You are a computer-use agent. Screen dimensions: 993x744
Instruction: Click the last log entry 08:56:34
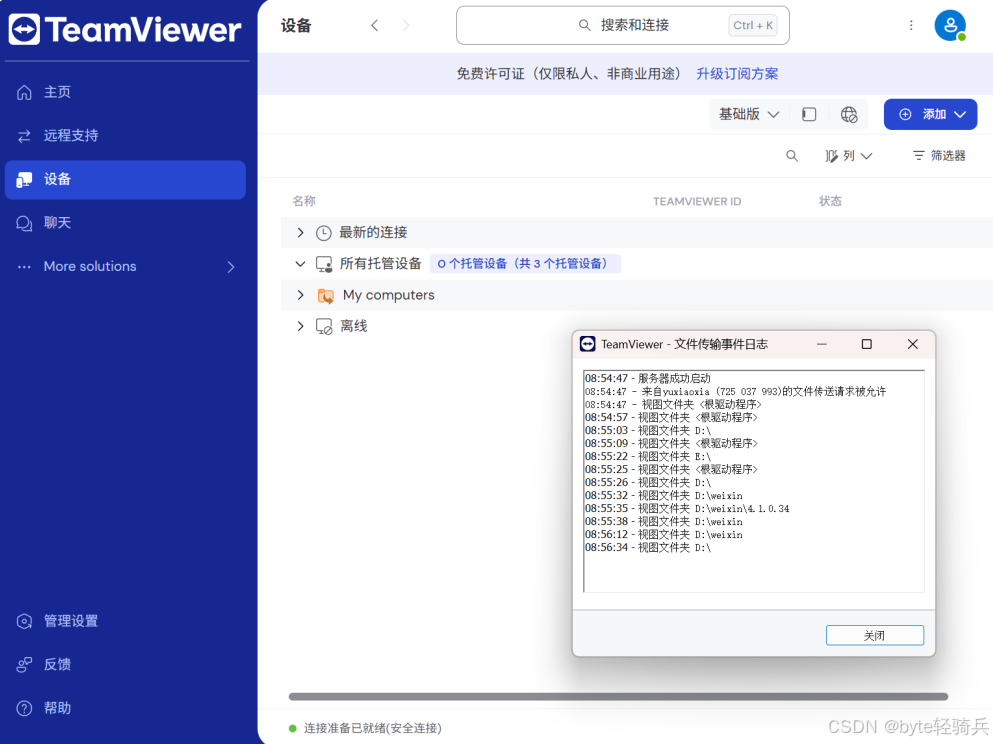[x=648, y=548]
